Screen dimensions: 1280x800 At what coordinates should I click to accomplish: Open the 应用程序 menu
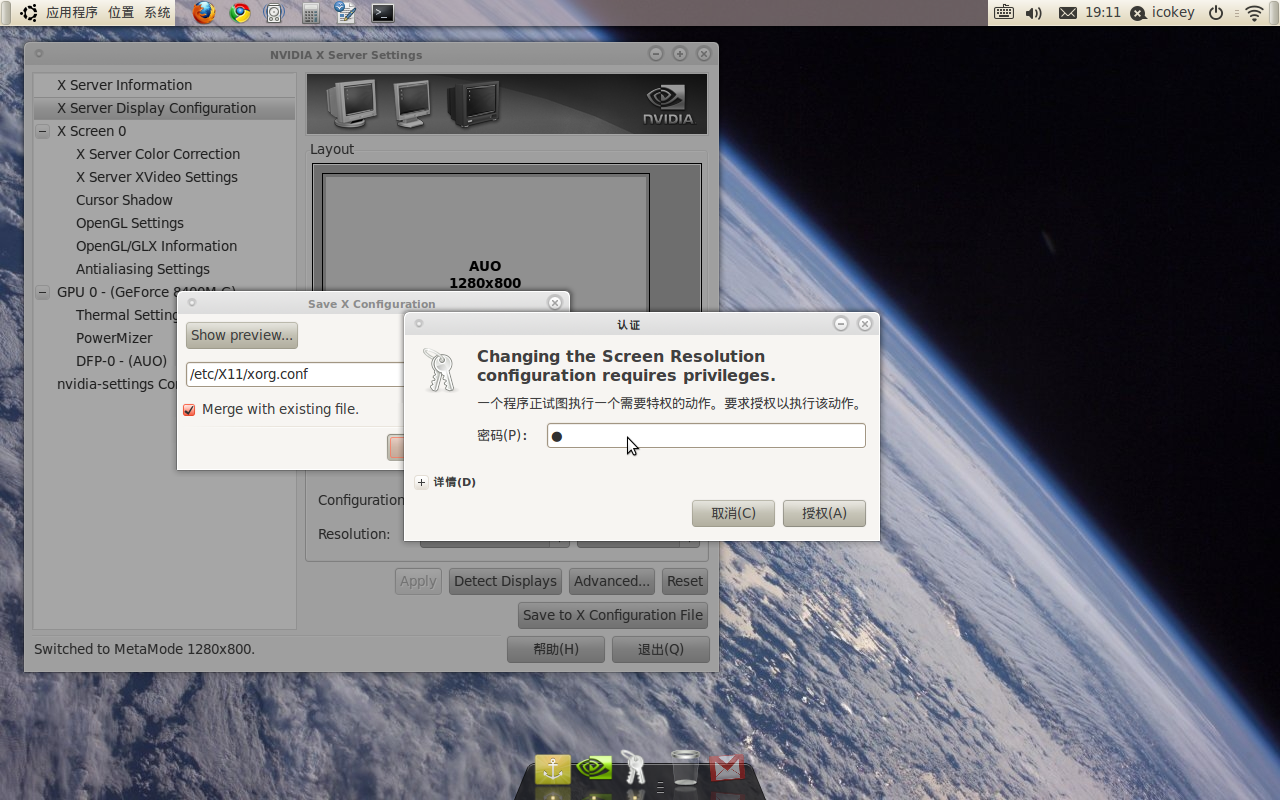(x=72, y=13)
